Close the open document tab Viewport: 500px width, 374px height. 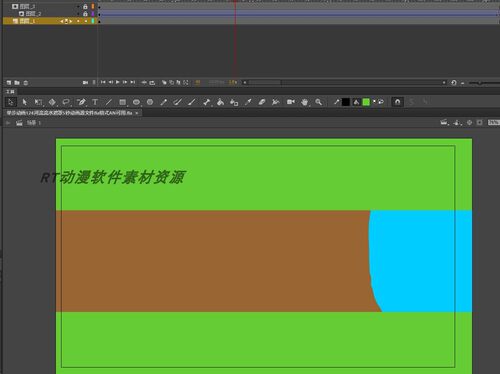click(x=137, y=113)
